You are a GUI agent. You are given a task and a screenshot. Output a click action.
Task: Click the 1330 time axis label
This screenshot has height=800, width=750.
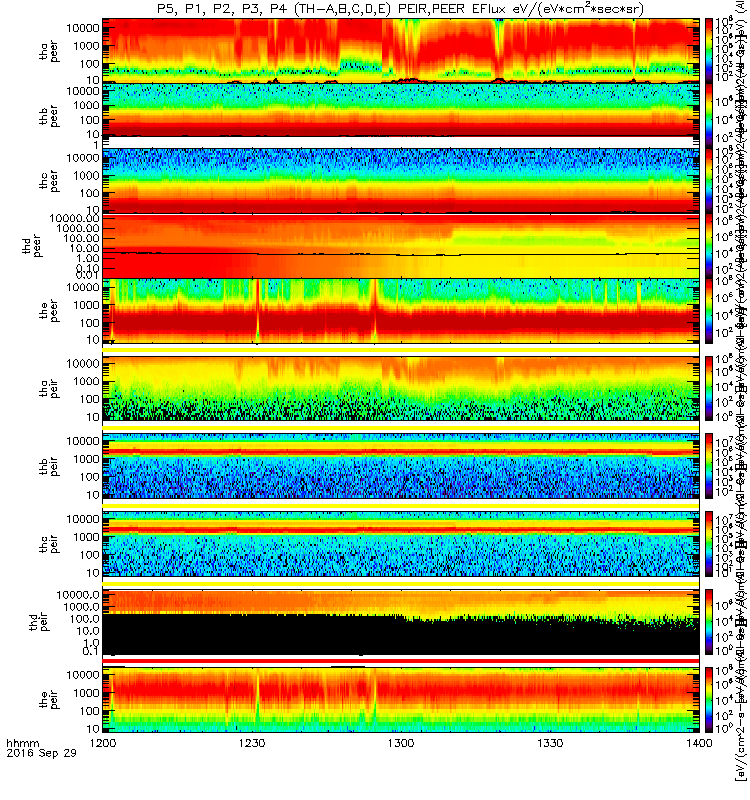550,743
